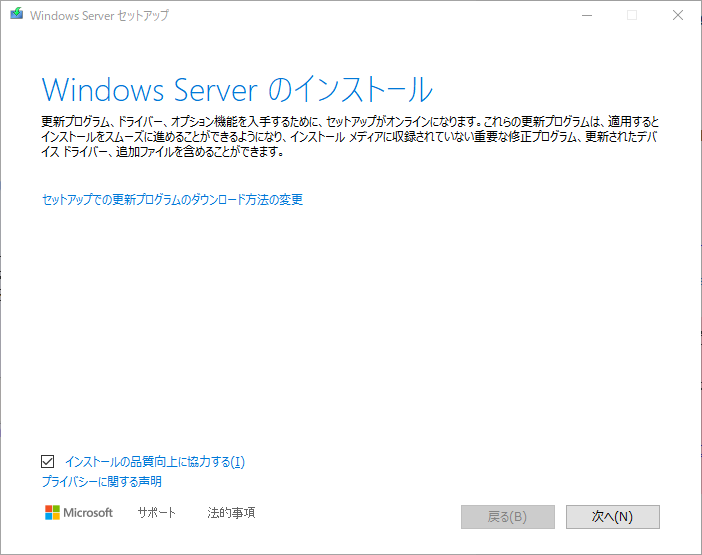702x555 pixels.
Task: Click the Microsoft logo
Action: pos(79,512)
